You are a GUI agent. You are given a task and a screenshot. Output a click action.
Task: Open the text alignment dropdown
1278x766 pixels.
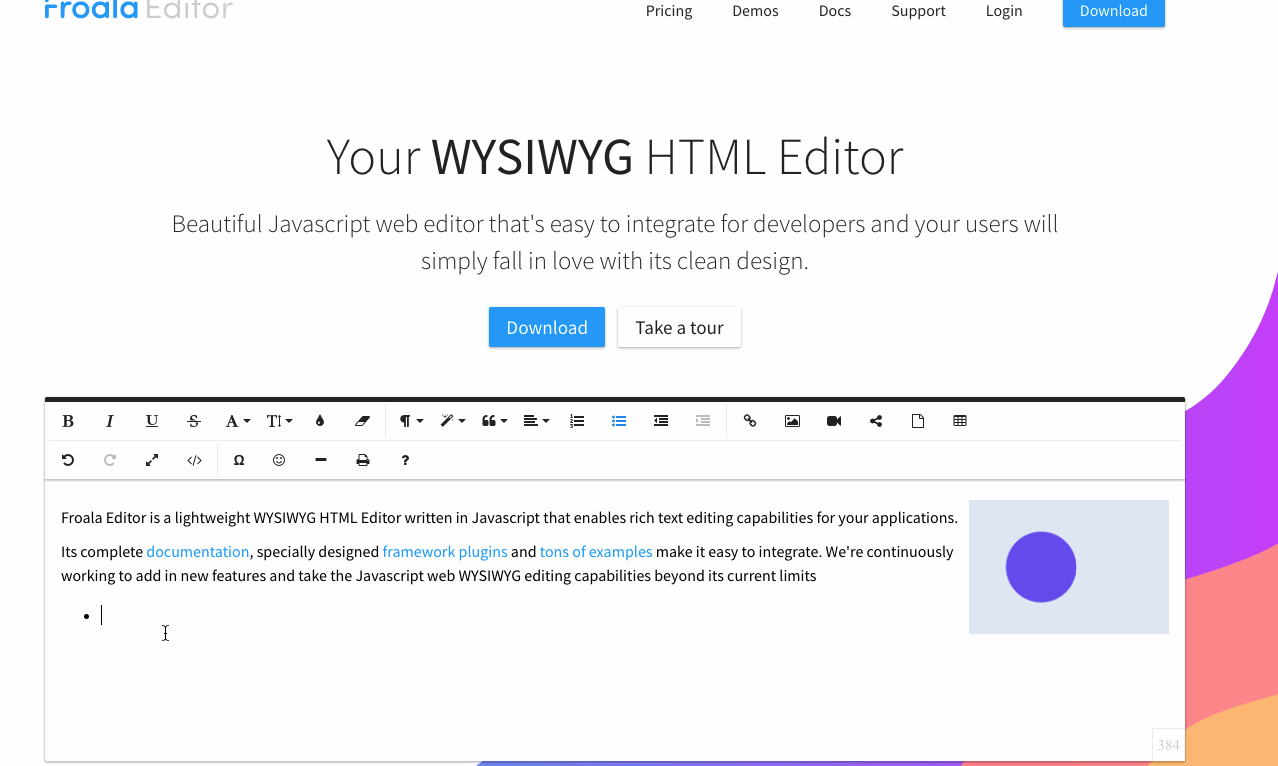coord(536,421)
